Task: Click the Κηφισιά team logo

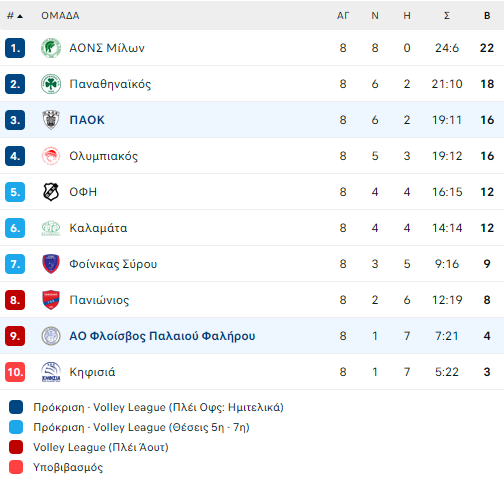Action: point(51,372)
